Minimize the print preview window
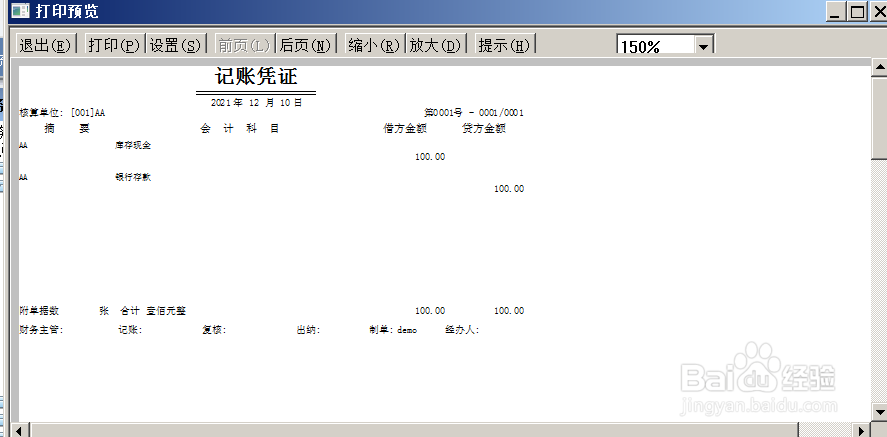887x437 pixels. click(835, 12)
